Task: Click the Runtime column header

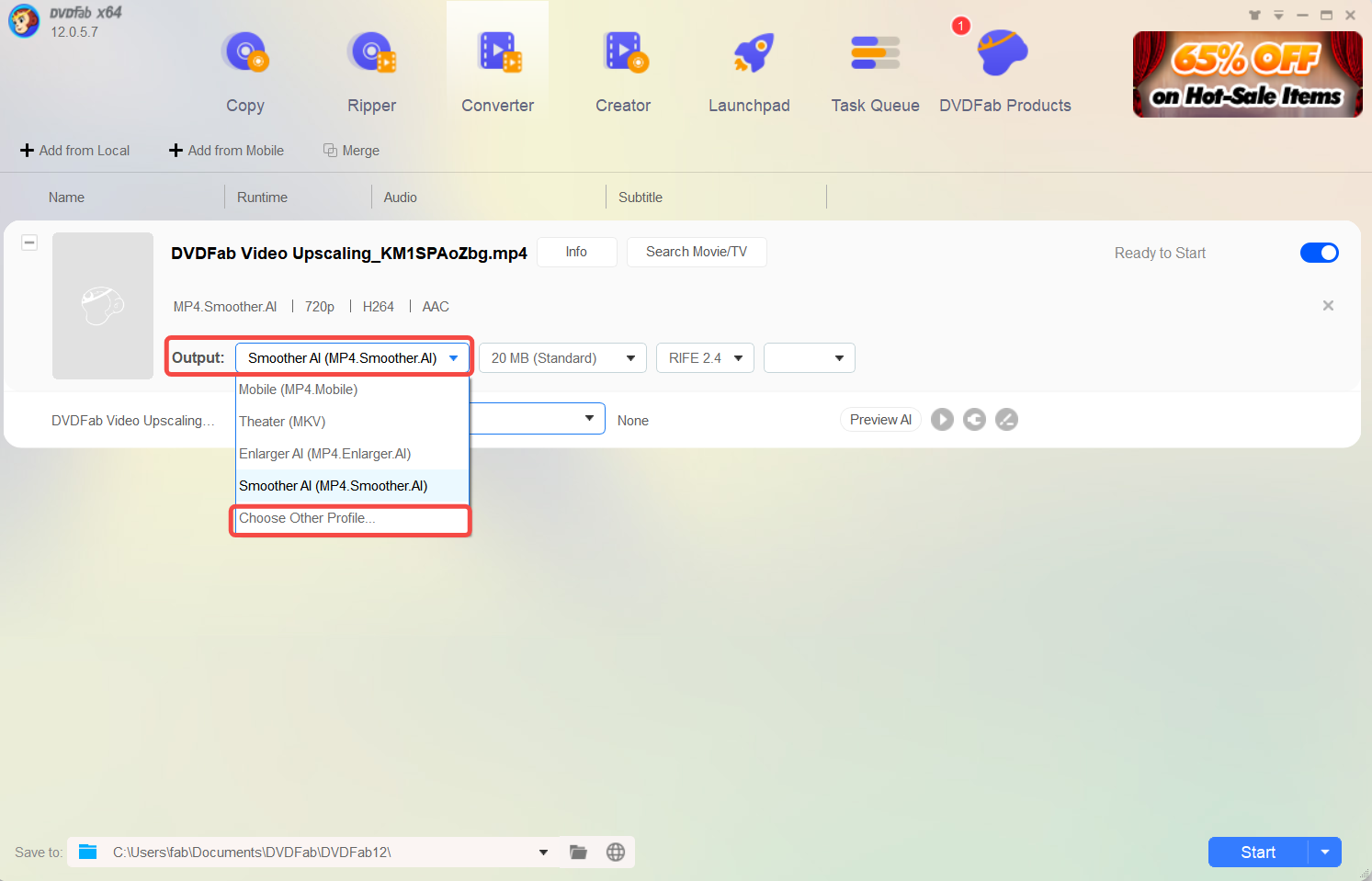Action: click(262, 198)
